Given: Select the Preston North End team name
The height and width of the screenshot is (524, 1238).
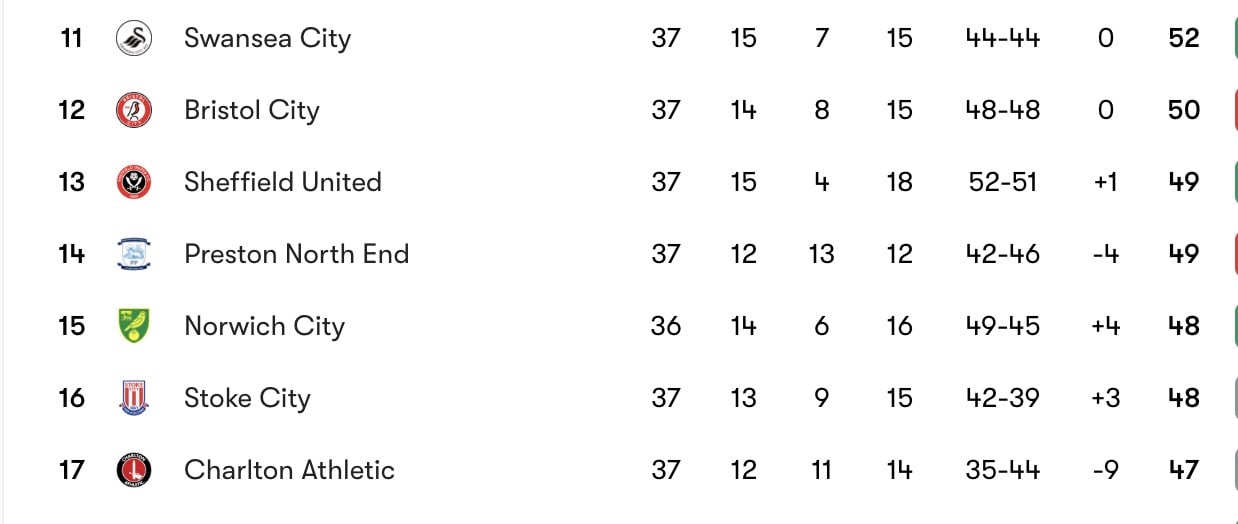Looking at the screenshot, I should tap(297, 254).
